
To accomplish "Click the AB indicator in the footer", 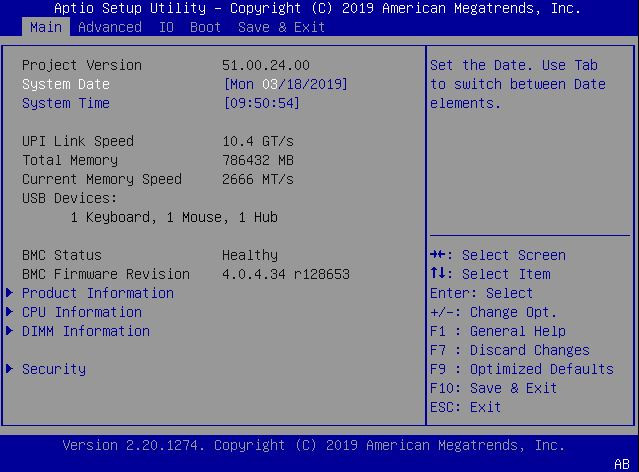I will [622, 464].
